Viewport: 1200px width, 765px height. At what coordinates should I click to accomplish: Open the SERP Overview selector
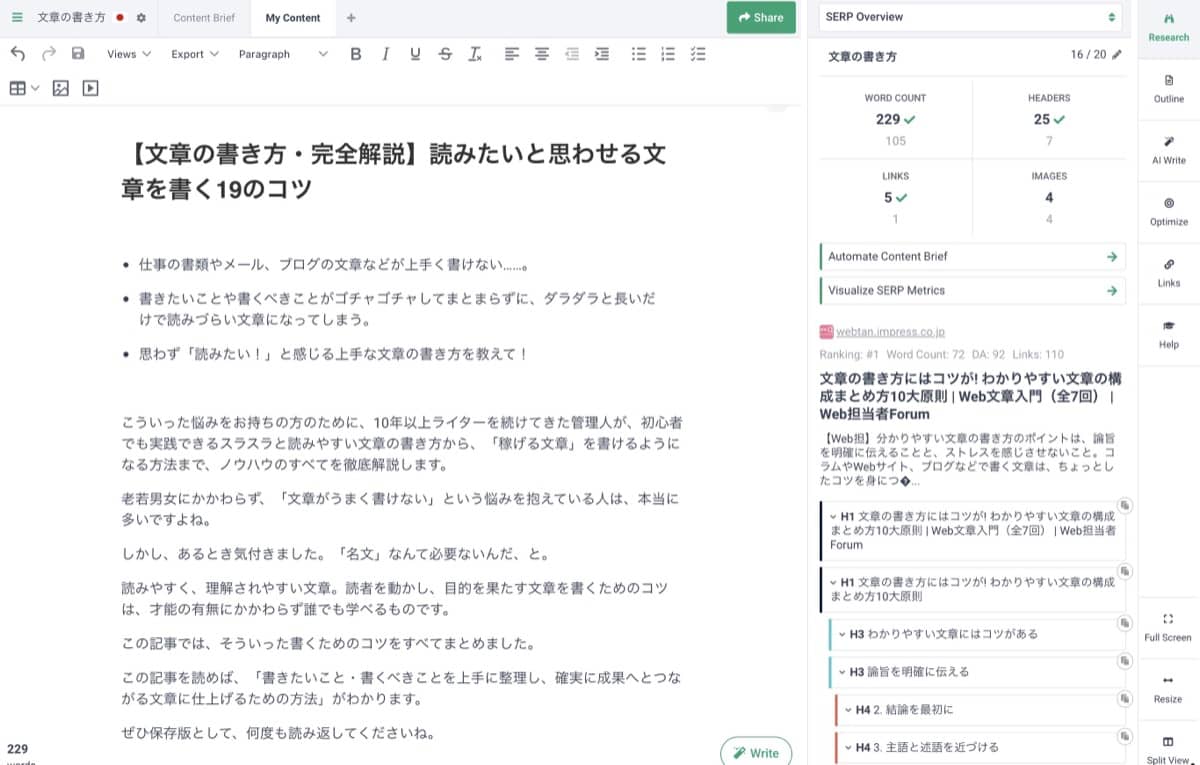tap(968, 17)
